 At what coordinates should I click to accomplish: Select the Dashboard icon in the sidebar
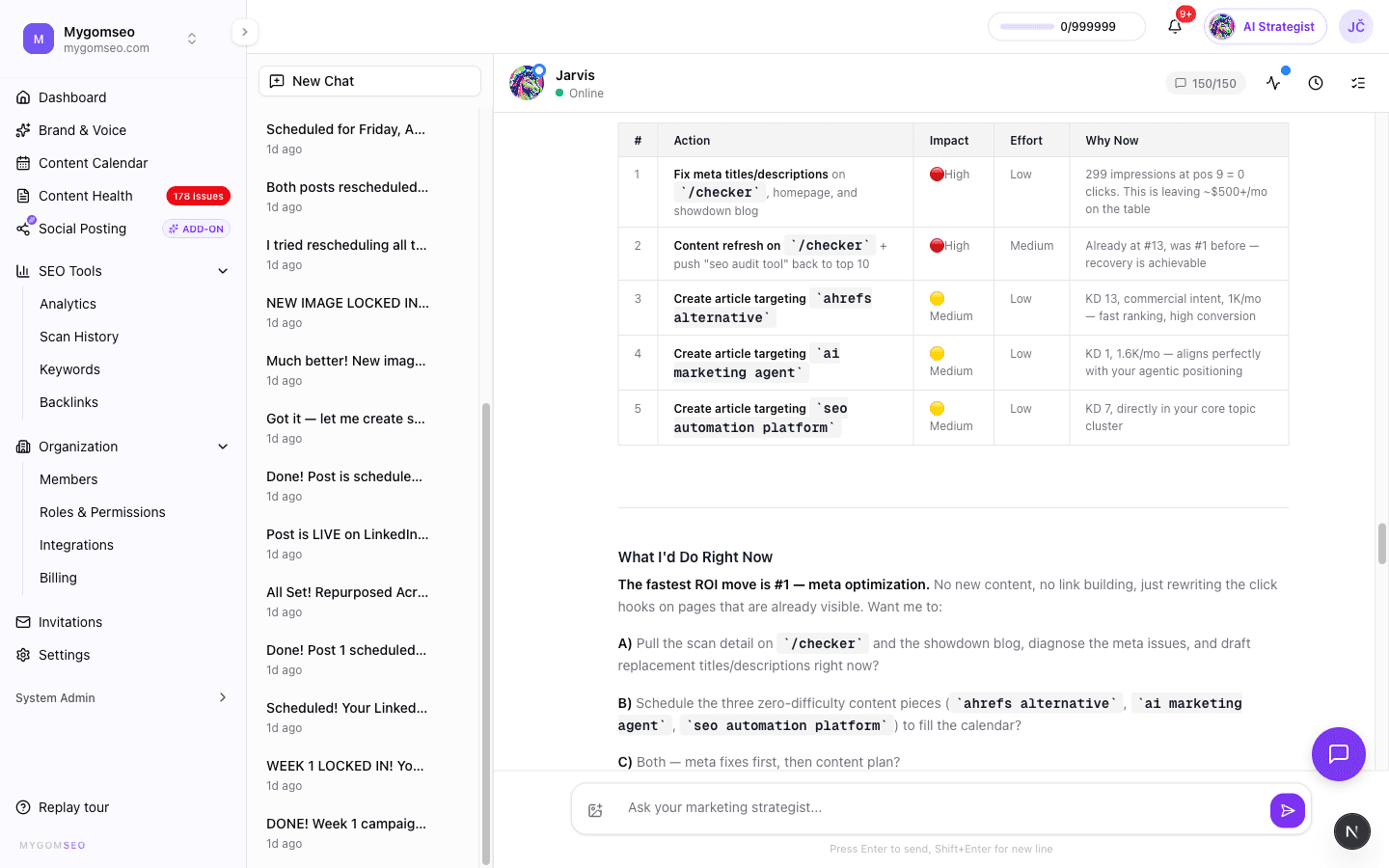tap(21, 97)
